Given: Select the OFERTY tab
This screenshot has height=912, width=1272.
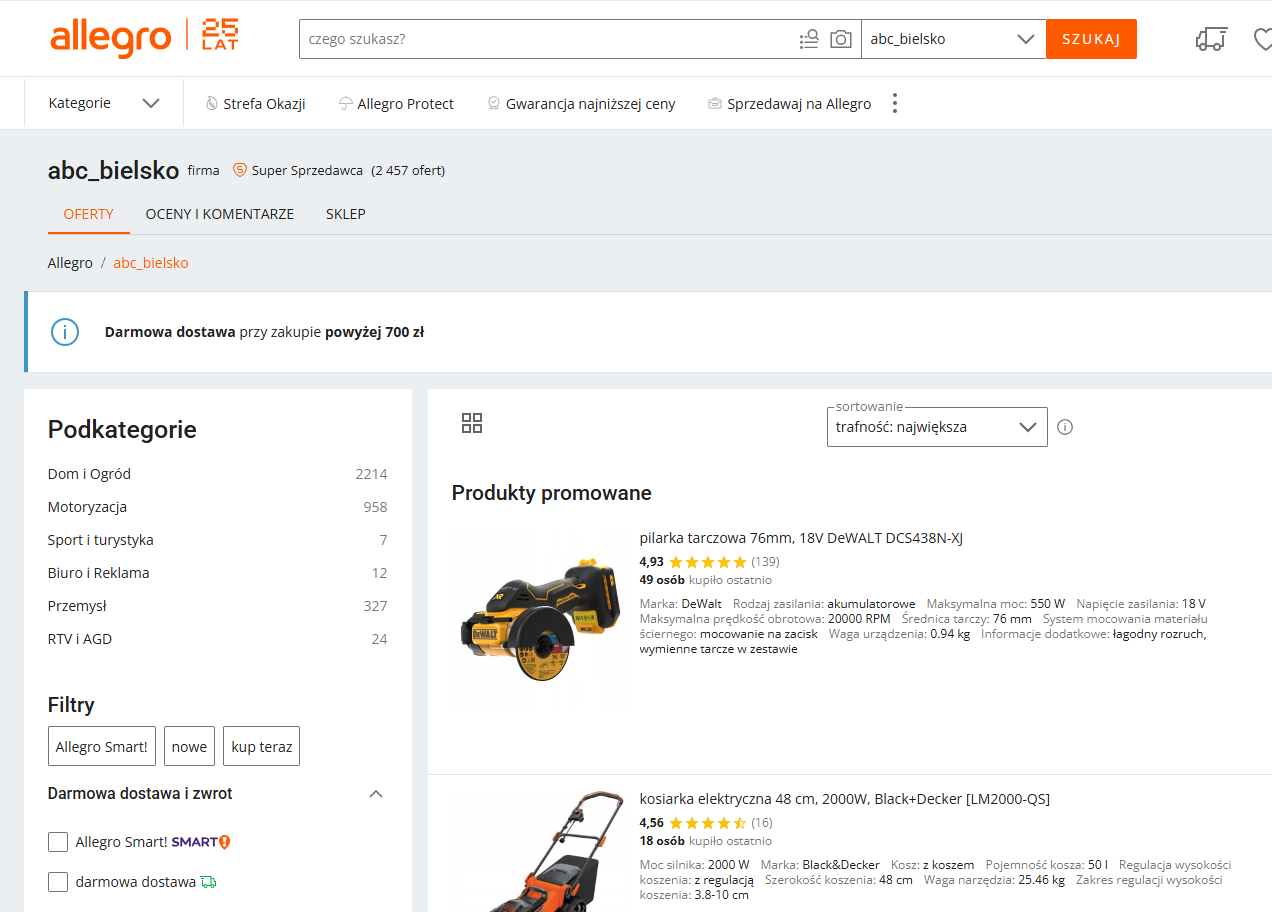Looking at the screenshot, I should pos(88,214).
